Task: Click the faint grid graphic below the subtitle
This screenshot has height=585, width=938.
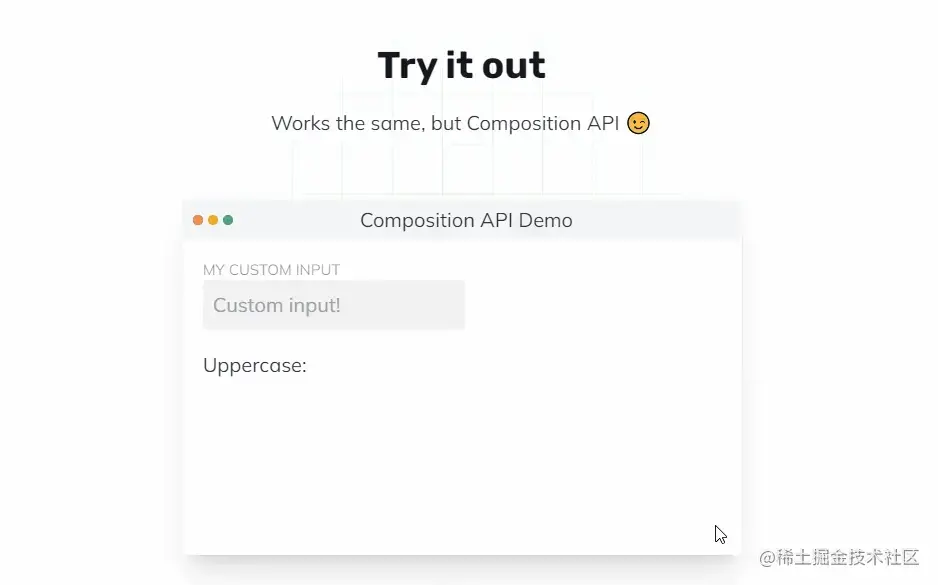Action: [x=468, y=170]
